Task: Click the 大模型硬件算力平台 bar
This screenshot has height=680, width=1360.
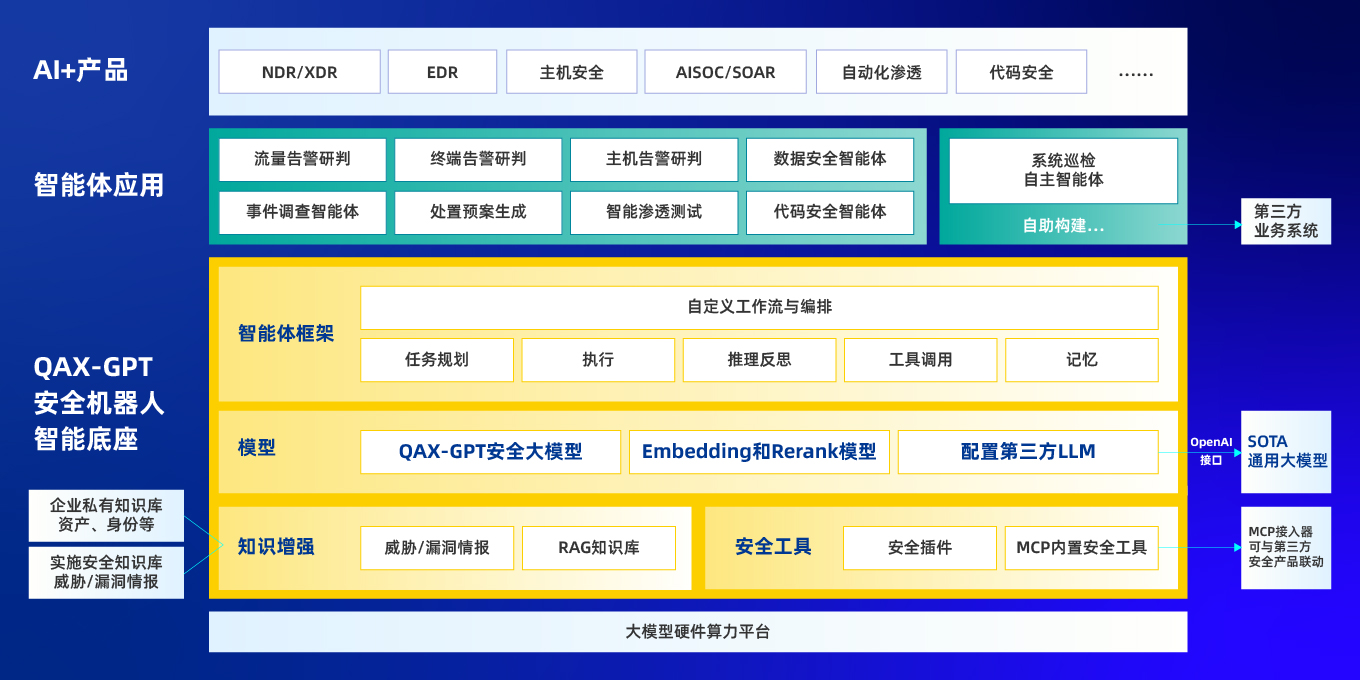Action: coord(698,632)
